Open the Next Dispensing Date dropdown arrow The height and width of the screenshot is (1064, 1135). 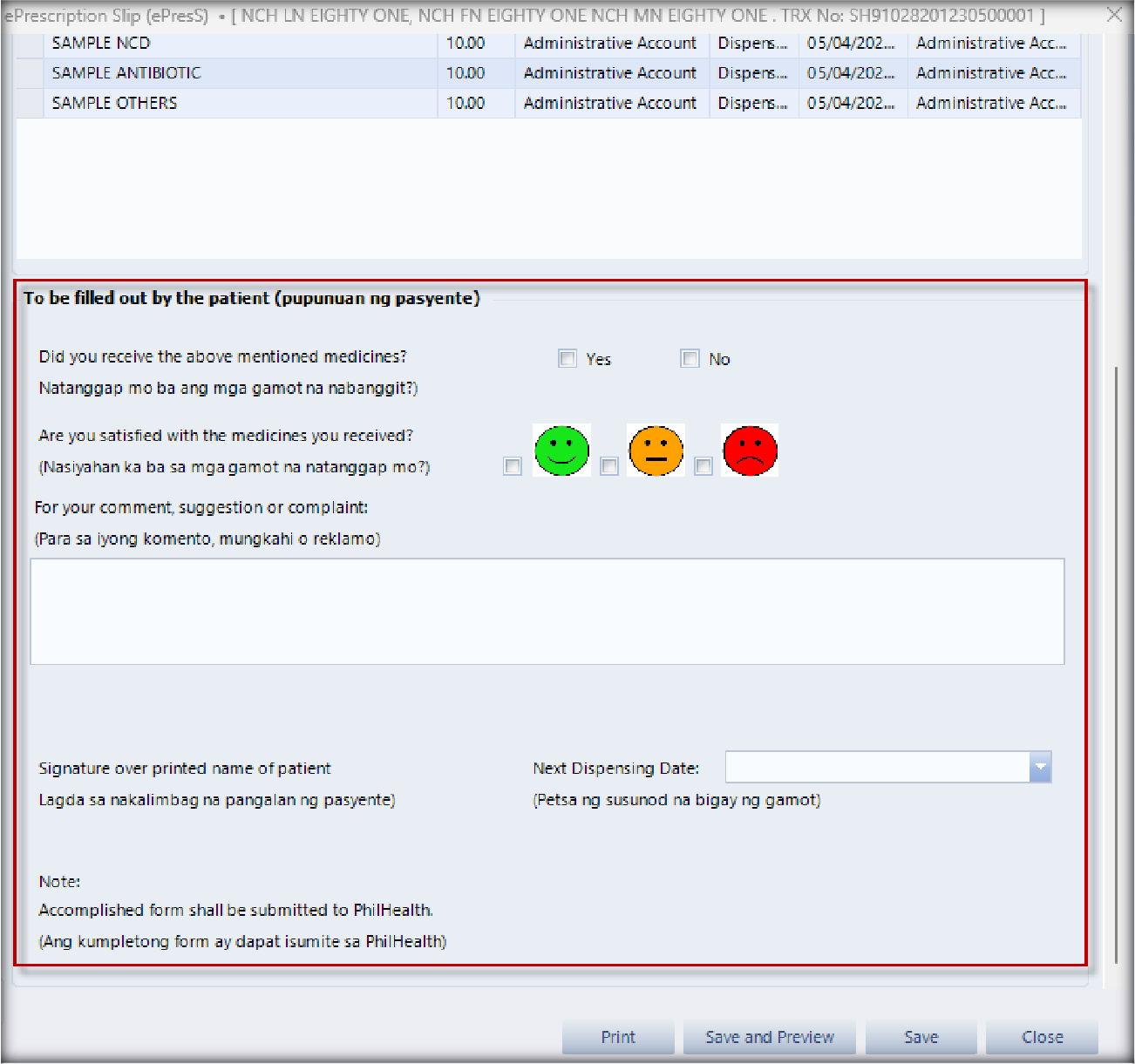point(1040,768)
